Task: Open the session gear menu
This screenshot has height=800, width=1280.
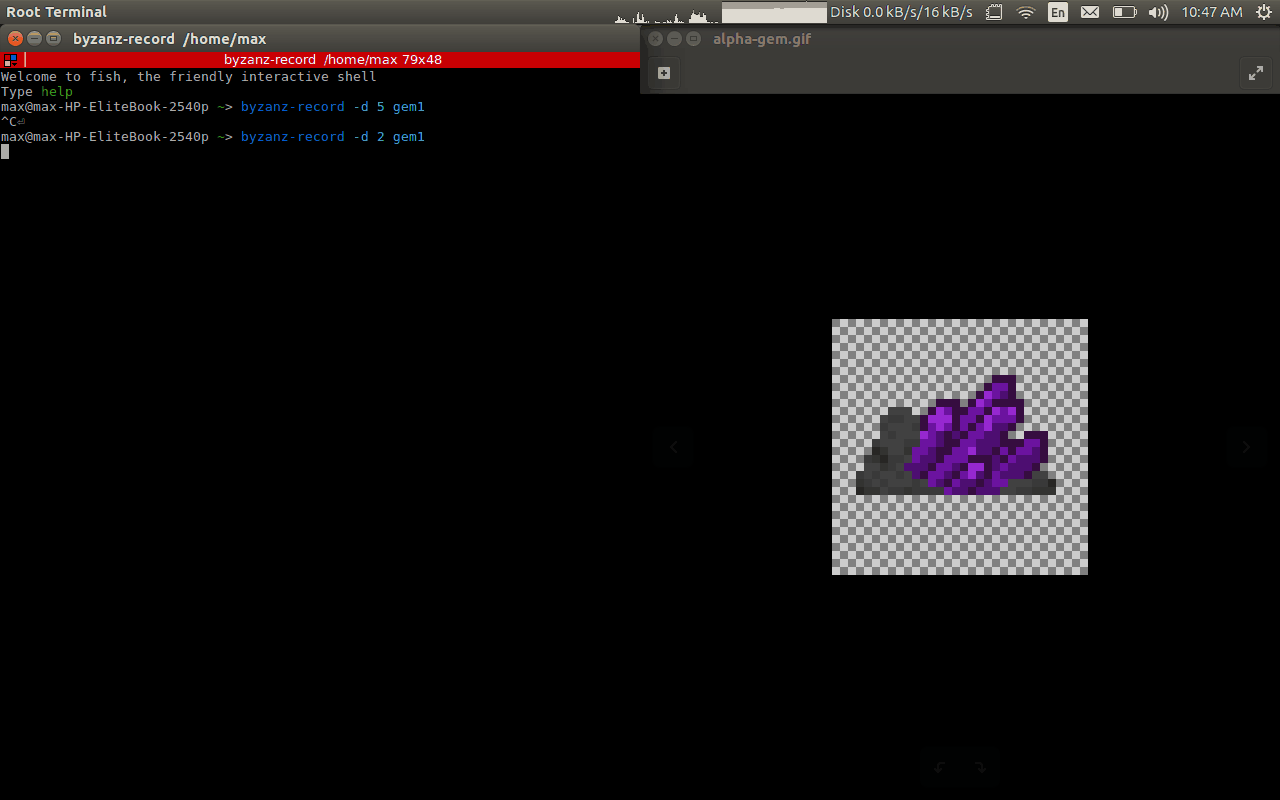Action: coord(1264,12)
